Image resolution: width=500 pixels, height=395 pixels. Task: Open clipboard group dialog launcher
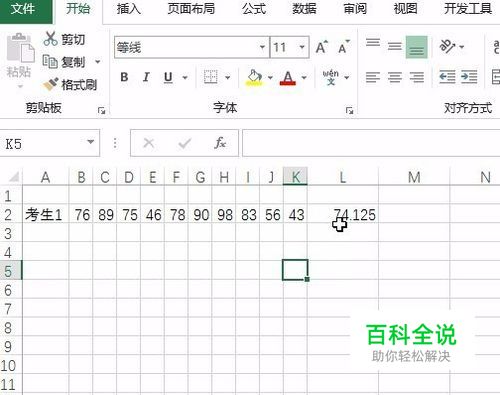point(101,111)
